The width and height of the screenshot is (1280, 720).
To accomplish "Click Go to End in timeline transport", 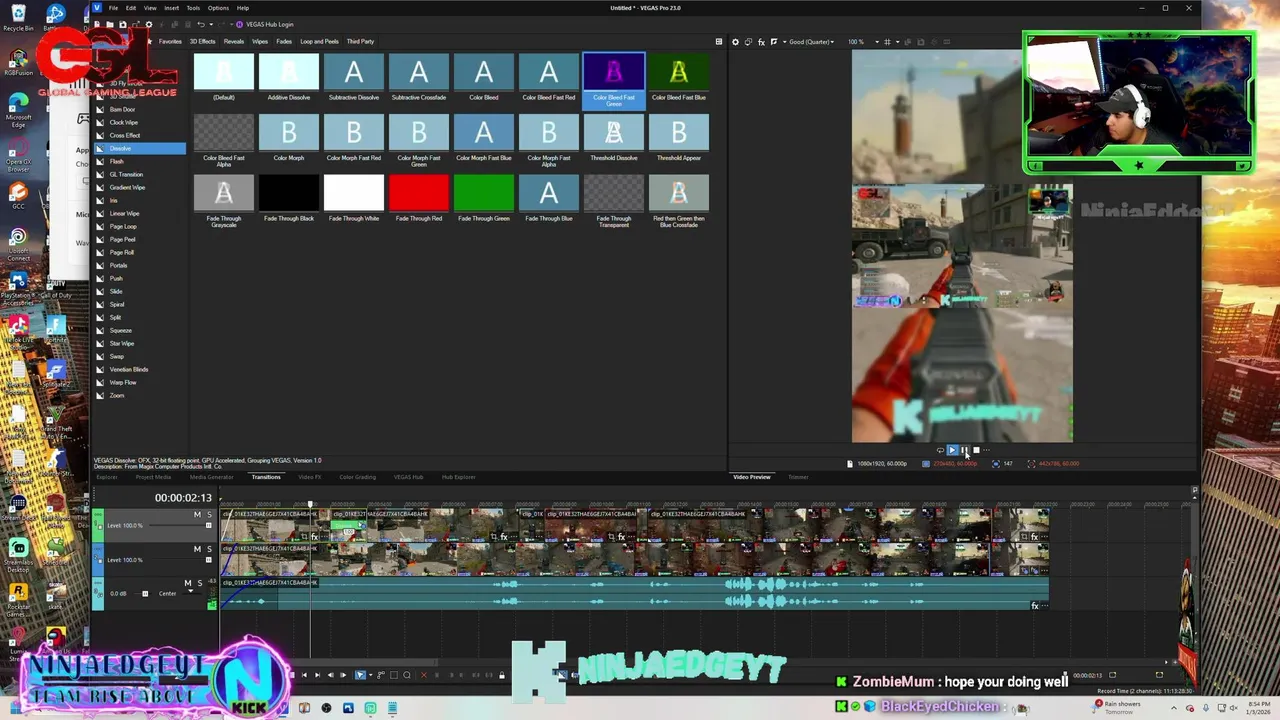I will tap(317, 675).
